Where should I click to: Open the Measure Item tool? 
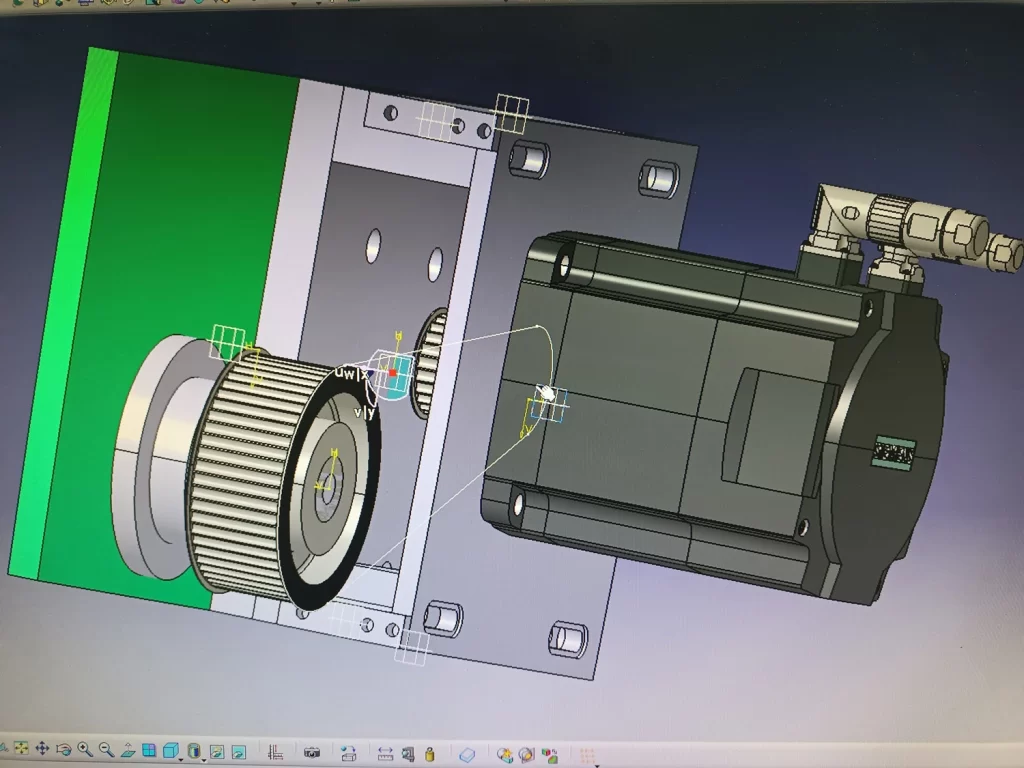pos(407,752)
